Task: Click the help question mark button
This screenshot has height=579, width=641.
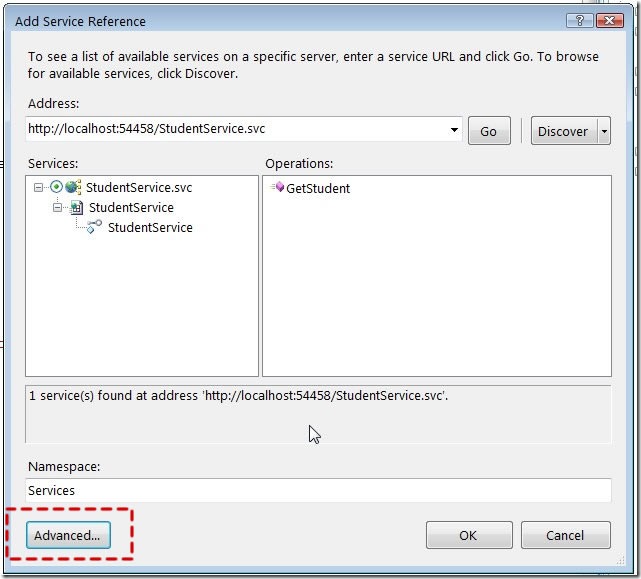Action: point(579,20)
